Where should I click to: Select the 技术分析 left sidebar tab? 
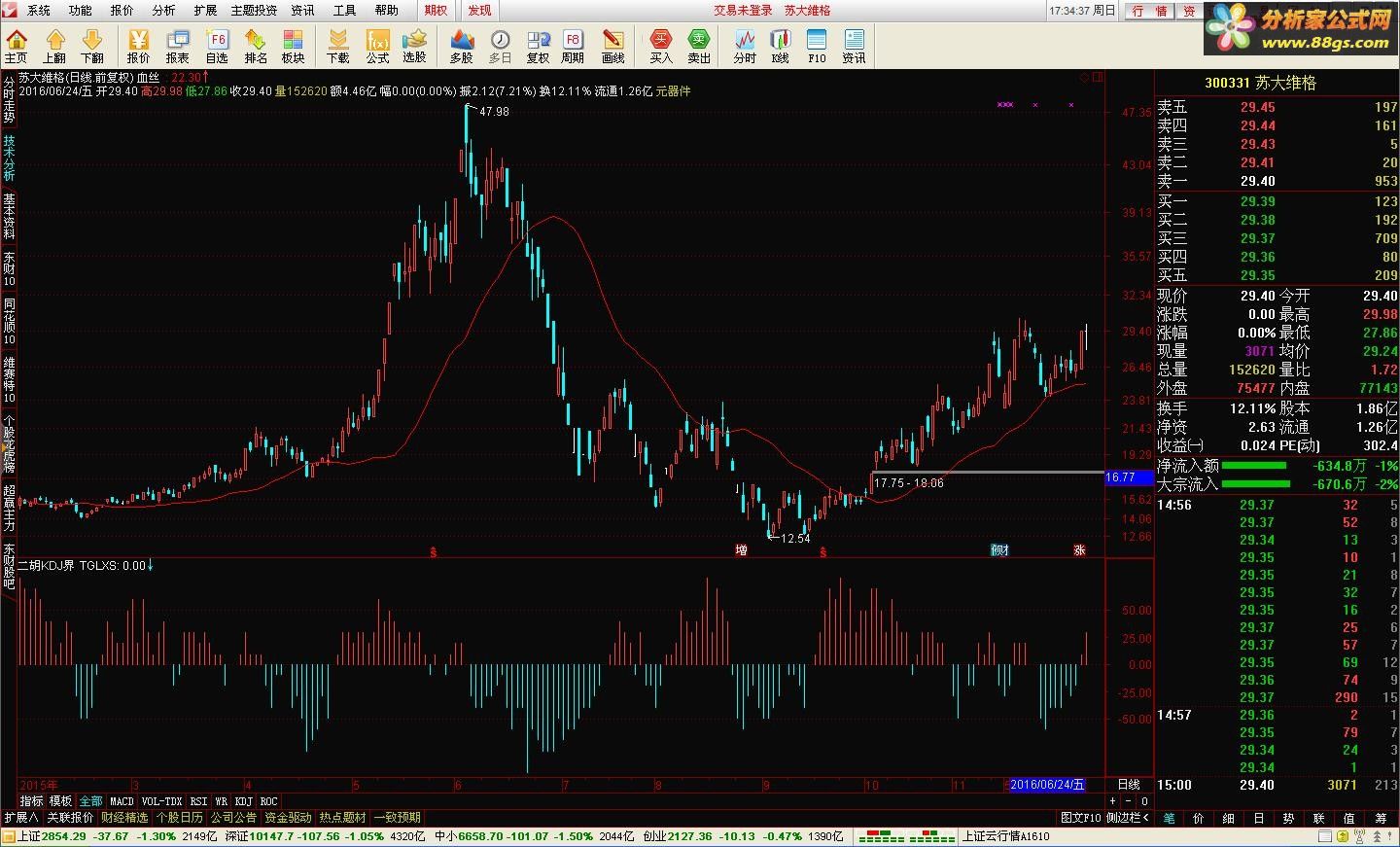(x=9, y=158)
